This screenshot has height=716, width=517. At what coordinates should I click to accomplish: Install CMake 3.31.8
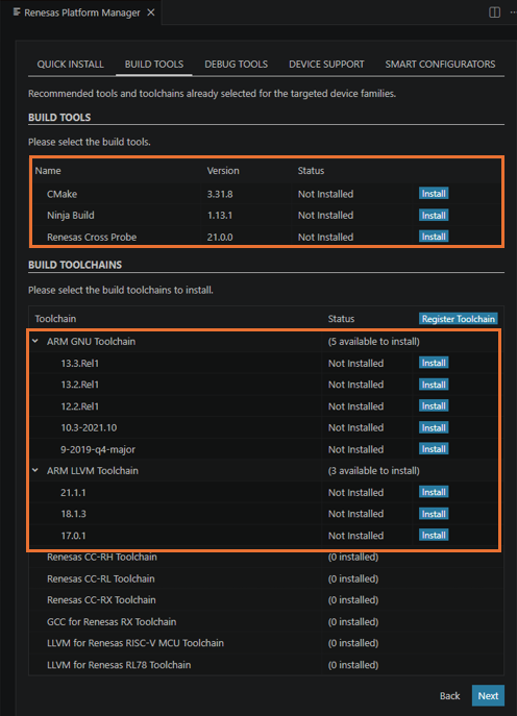point(433,194)
